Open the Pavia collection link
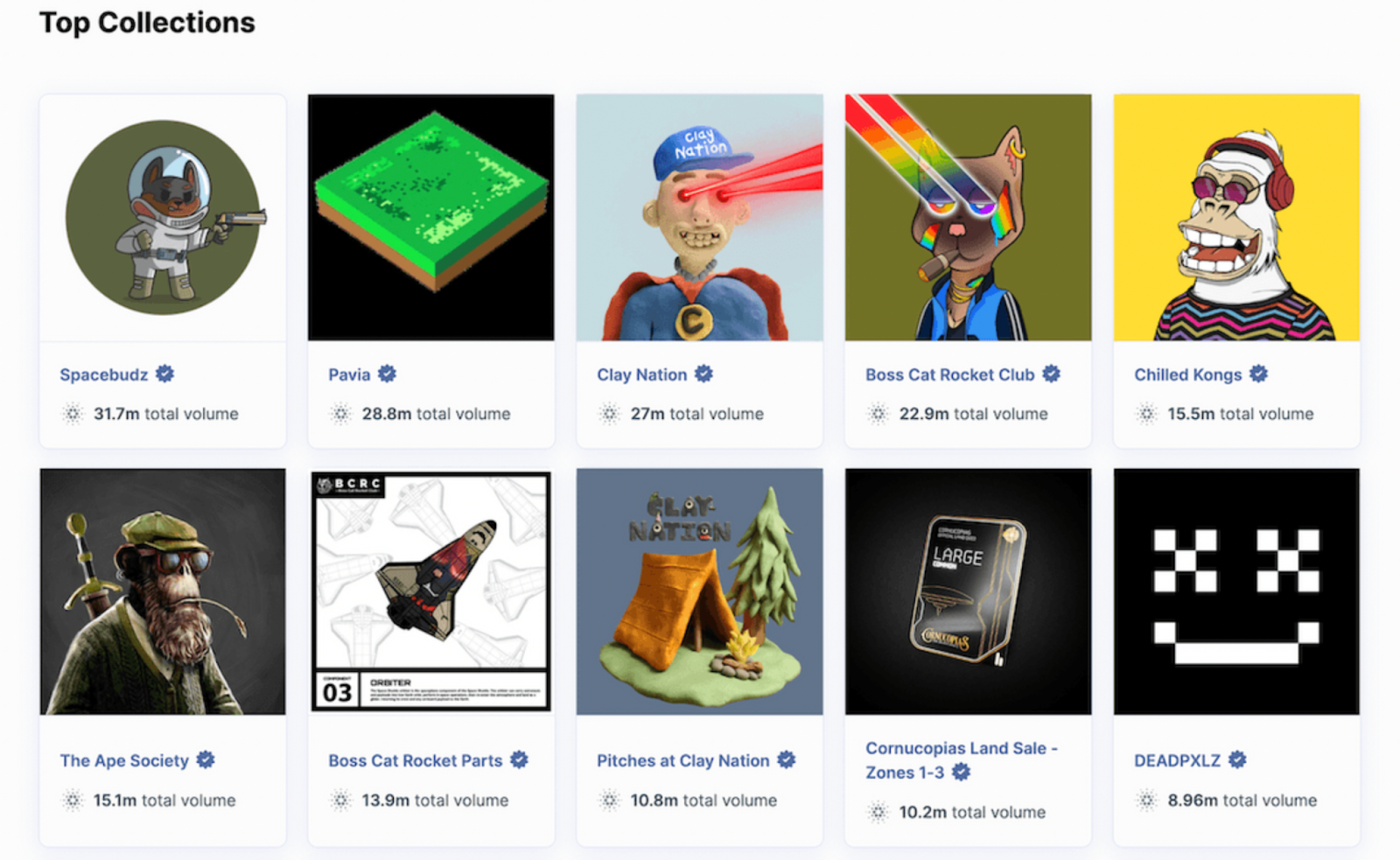Screen dimensions: 1400x860 coord(349,374)
